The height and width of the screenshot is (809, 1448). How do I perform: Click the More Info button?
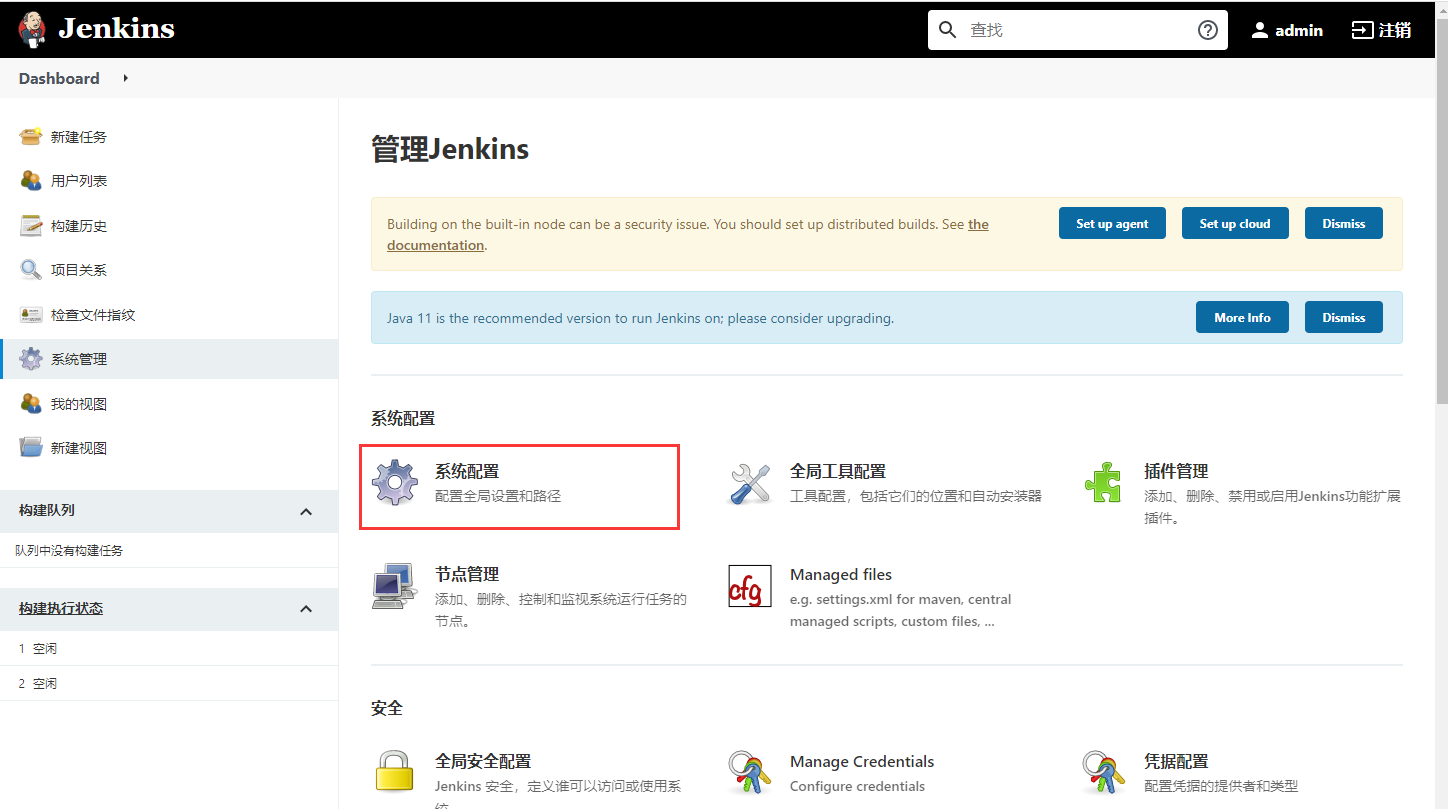[x=1242, y=317]
